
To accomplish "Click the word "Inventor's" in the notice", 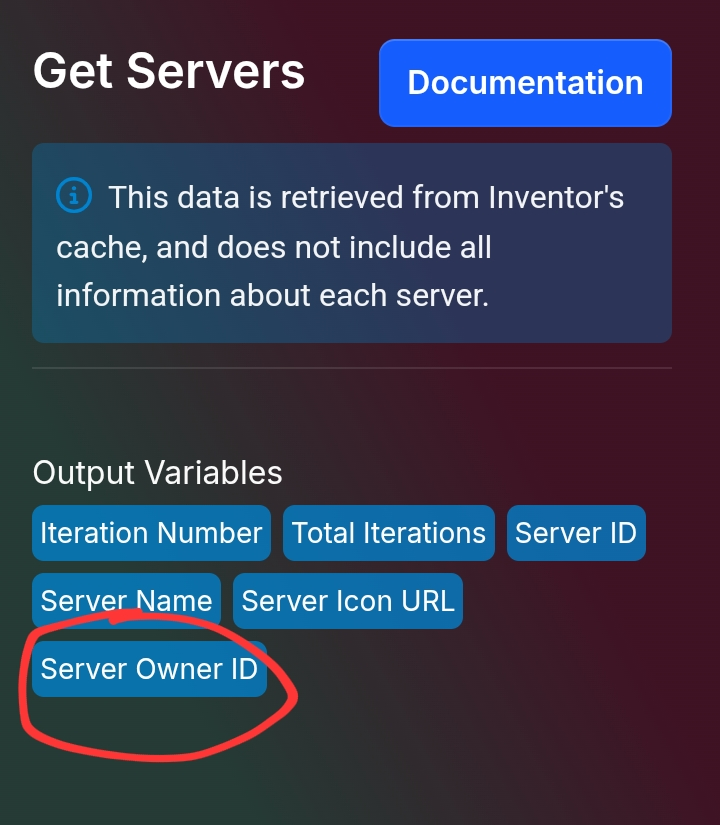I will point(556,197).
